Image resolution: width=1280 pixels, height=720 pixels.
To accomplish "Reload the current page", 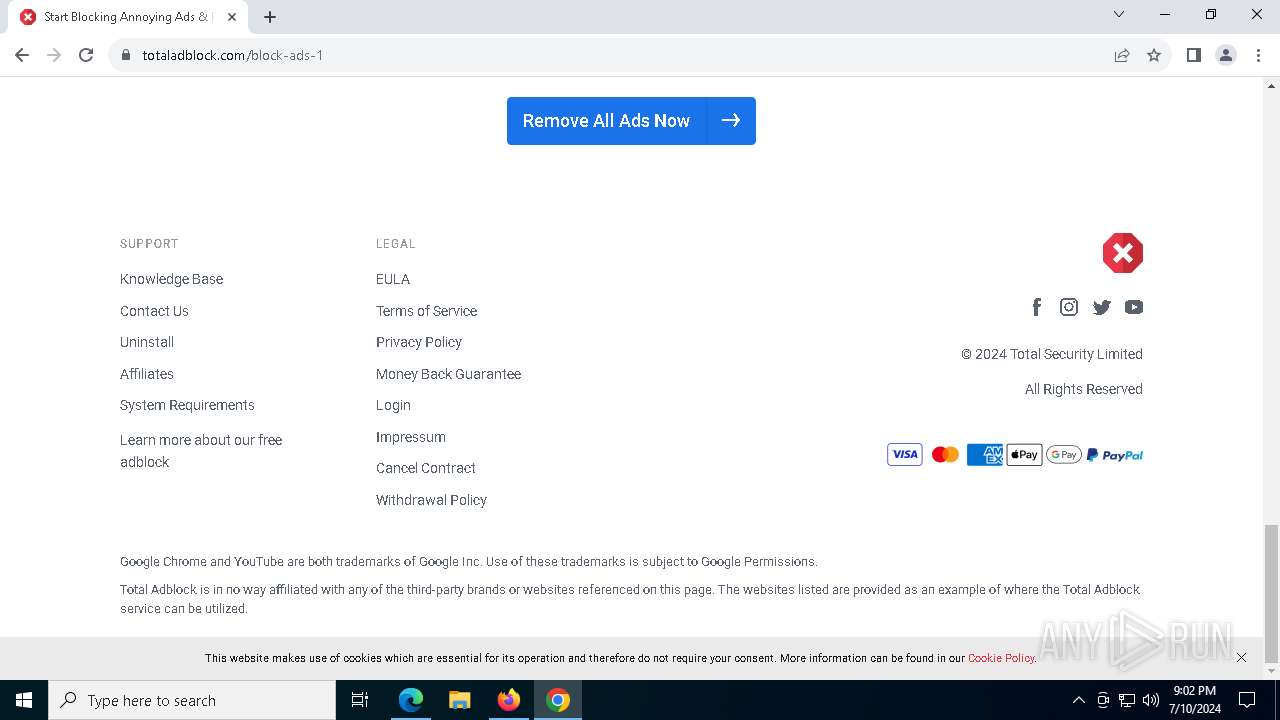I will (x=86, y=55).
